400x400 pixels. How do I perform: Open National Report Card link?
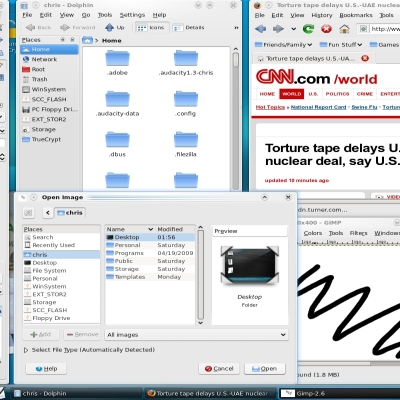point(318,107)
